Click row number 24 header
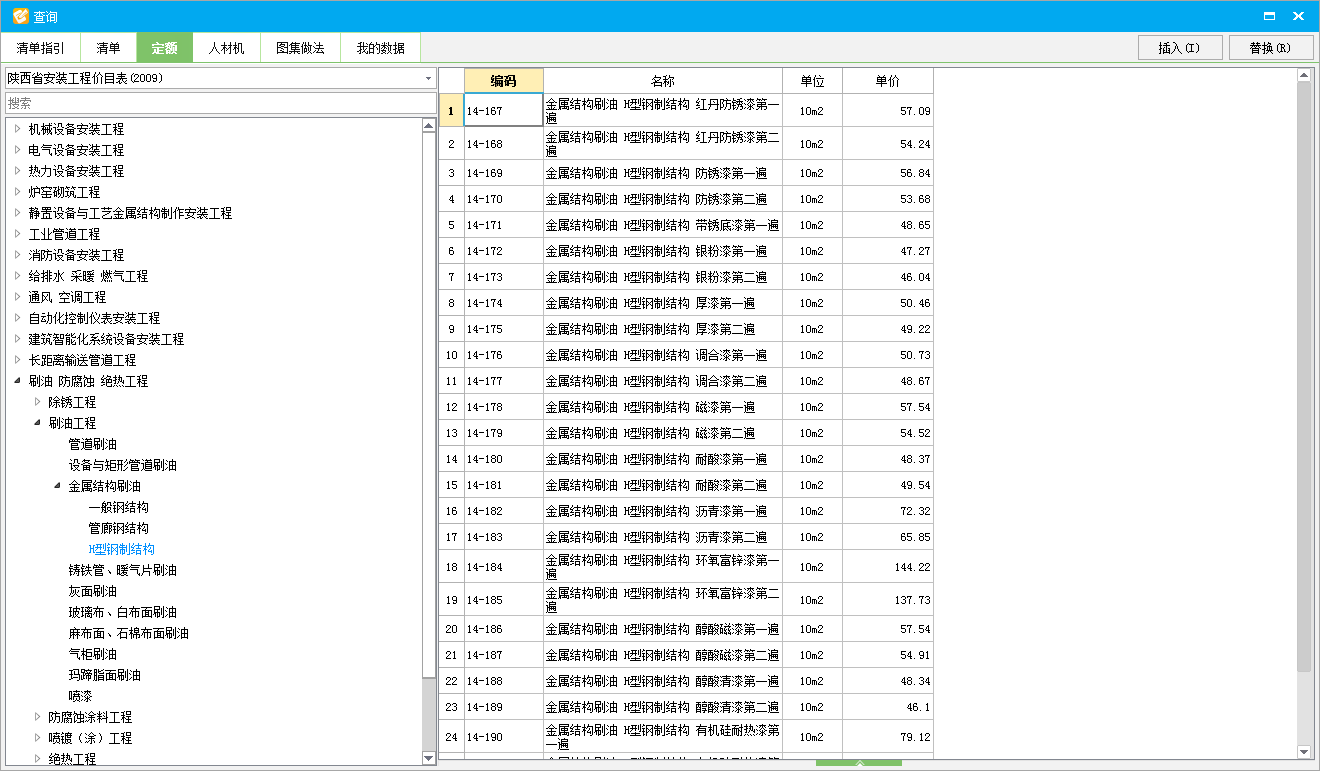This screenshot has width=1320, height=771. [451, 737]
